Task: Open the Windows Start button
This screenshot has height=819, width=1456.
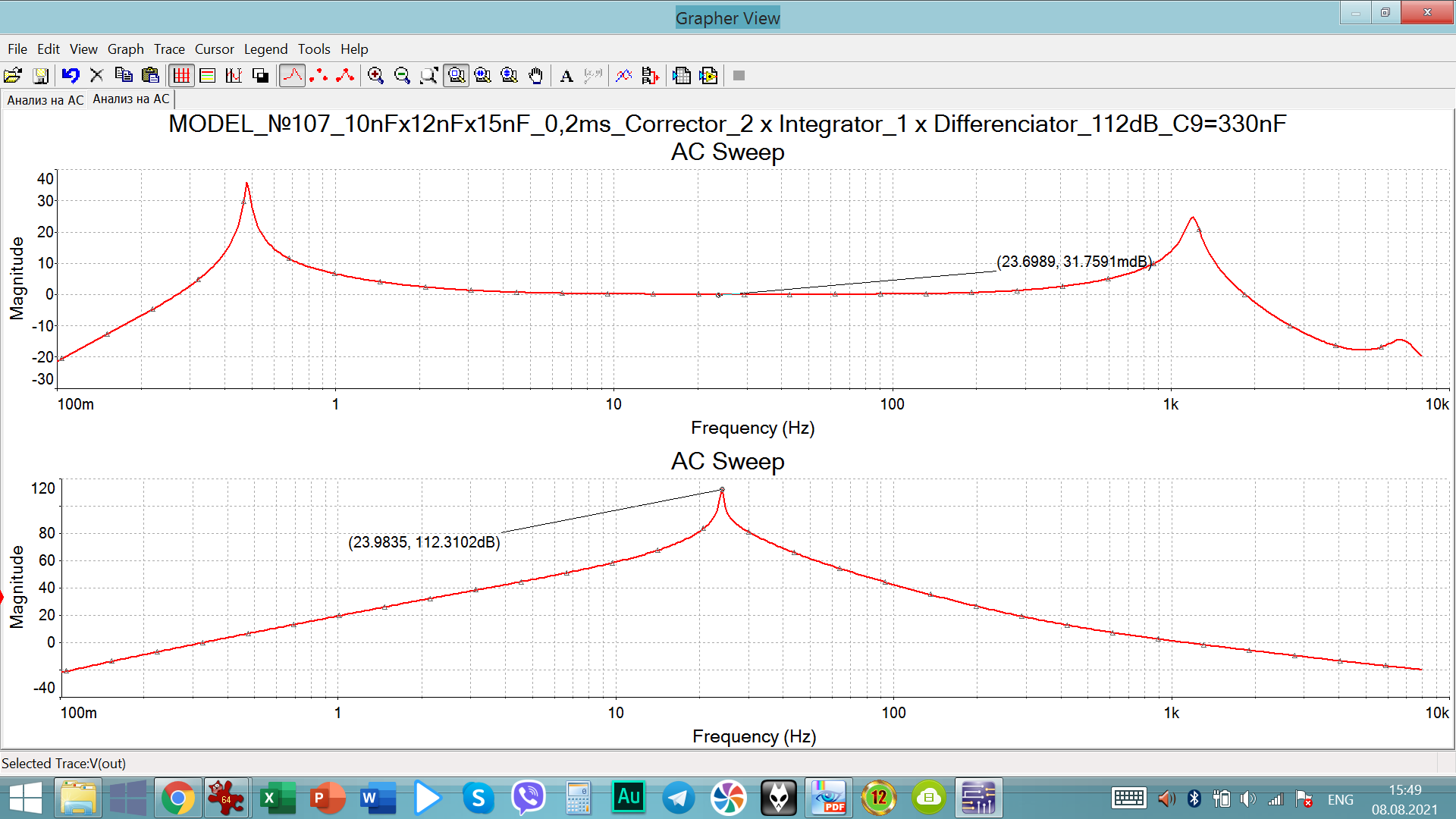Action: tap(26, 798)
